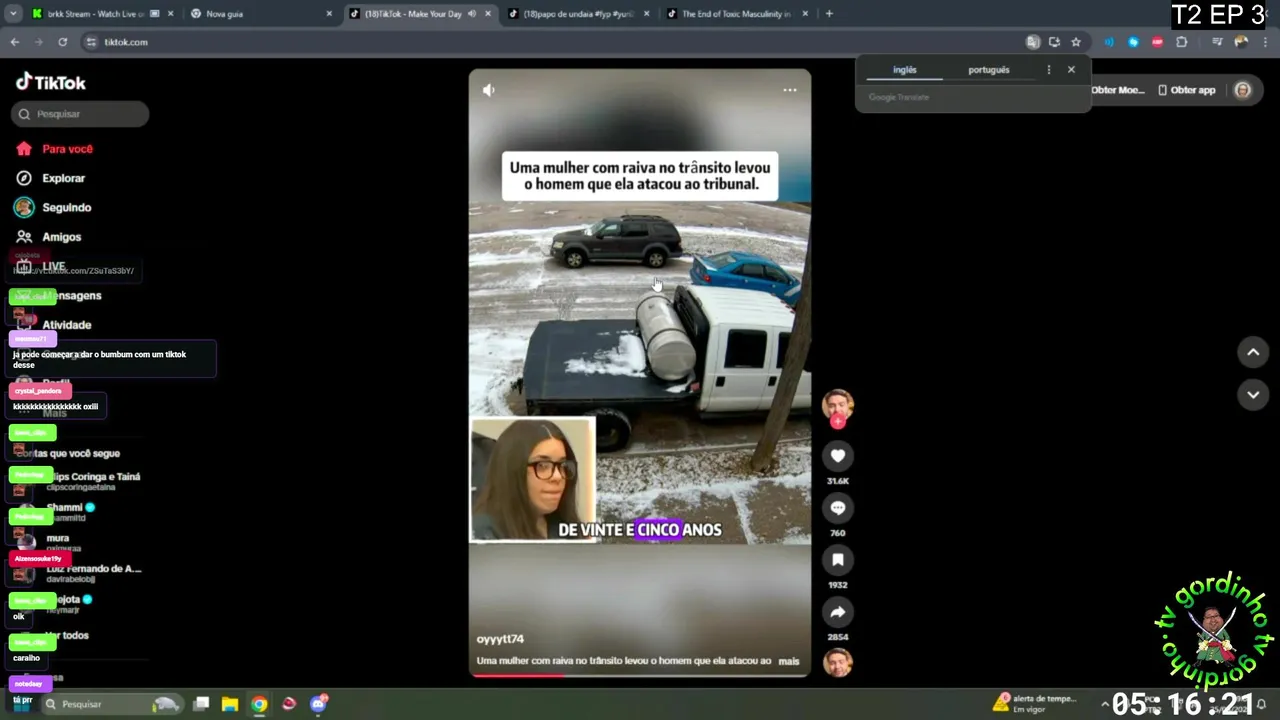Go to the next video with the down chevron

point(1253,395)
